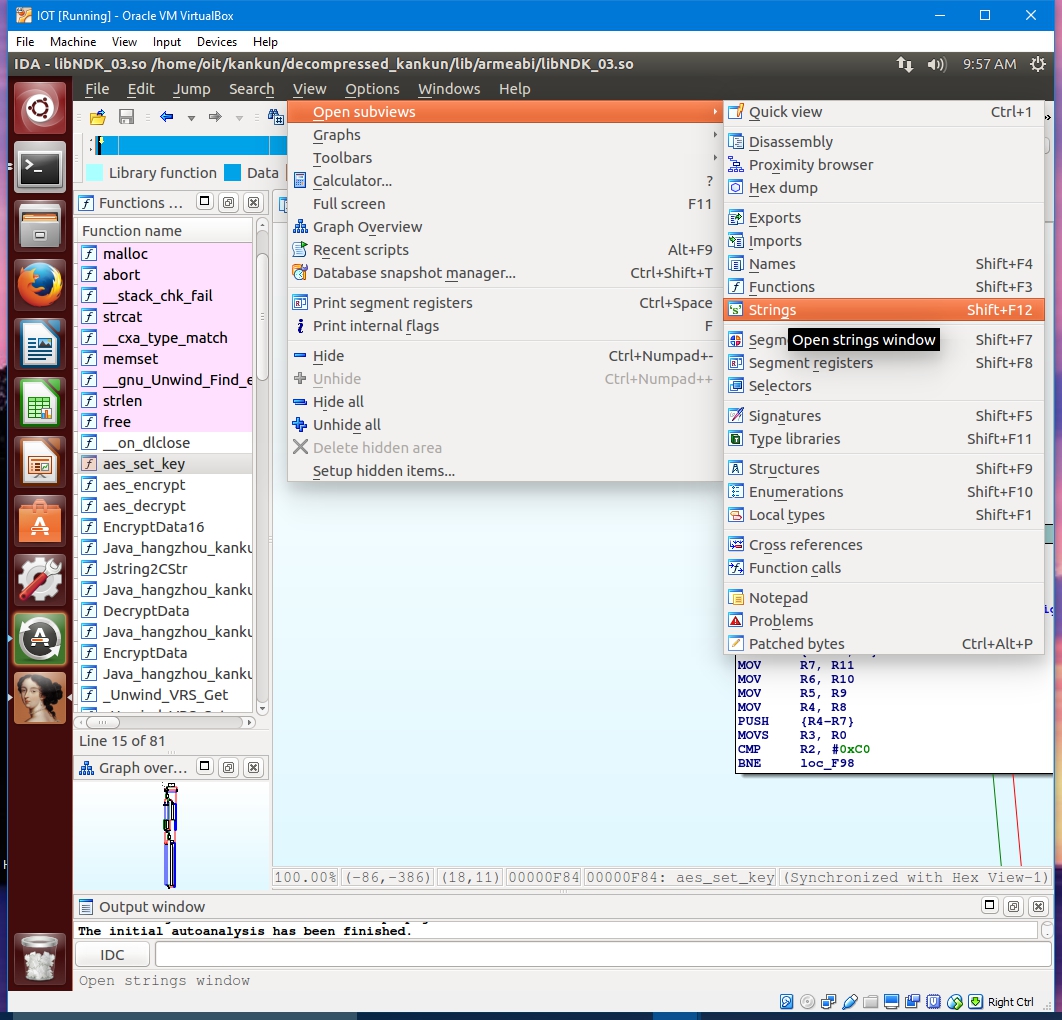Float the Graph overview panel

(x=229, y=767)
